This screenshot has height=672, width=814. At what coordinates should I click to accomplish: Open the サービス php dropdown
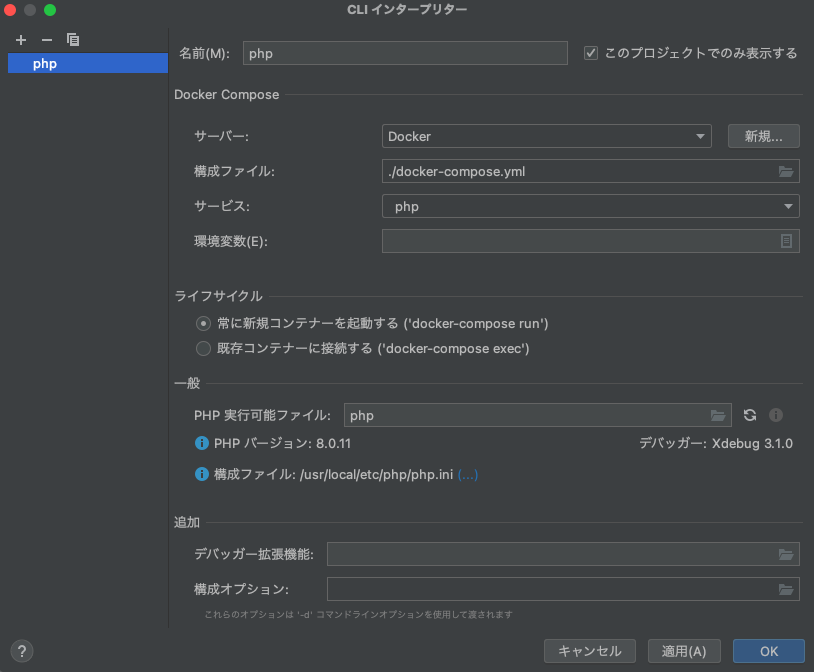click(x=591, y=207)
